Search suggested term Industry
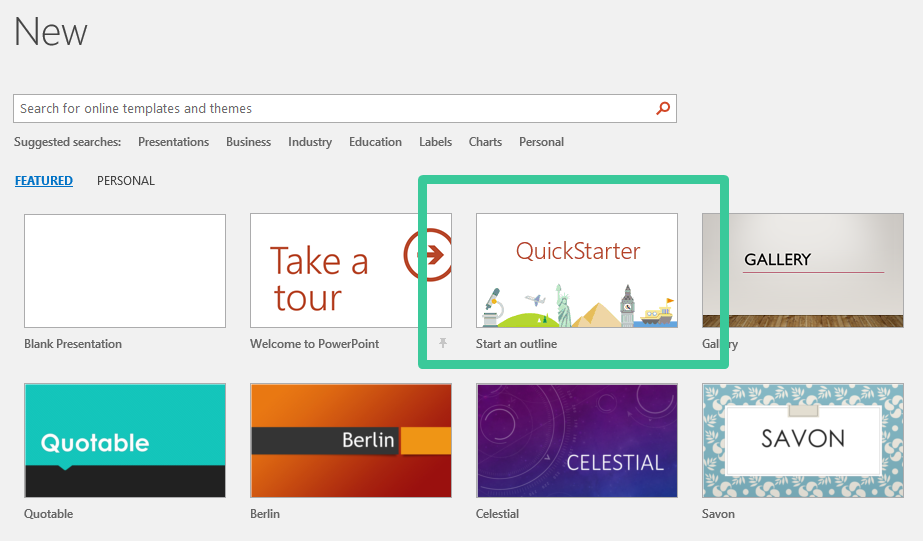923x541 pixels. [x=310, y=142]
